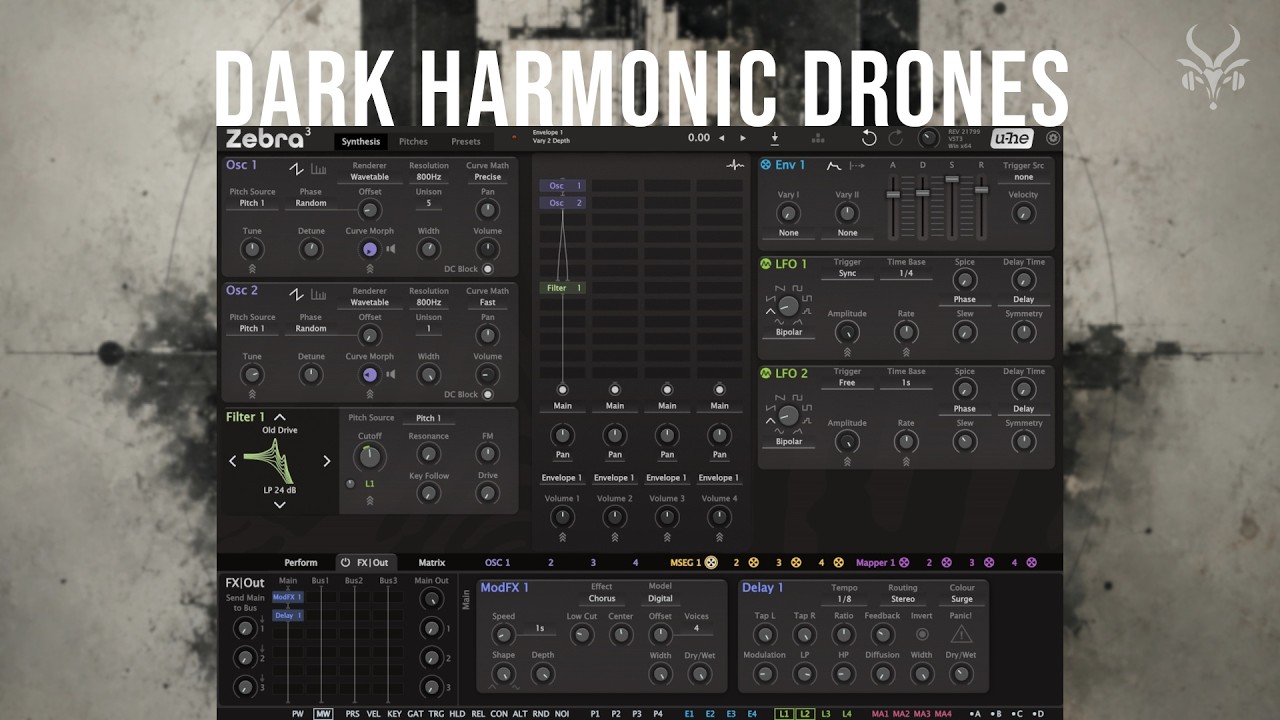Toggle Osc 1 DC Block
1280x720 pixels.
click(488, 269)
